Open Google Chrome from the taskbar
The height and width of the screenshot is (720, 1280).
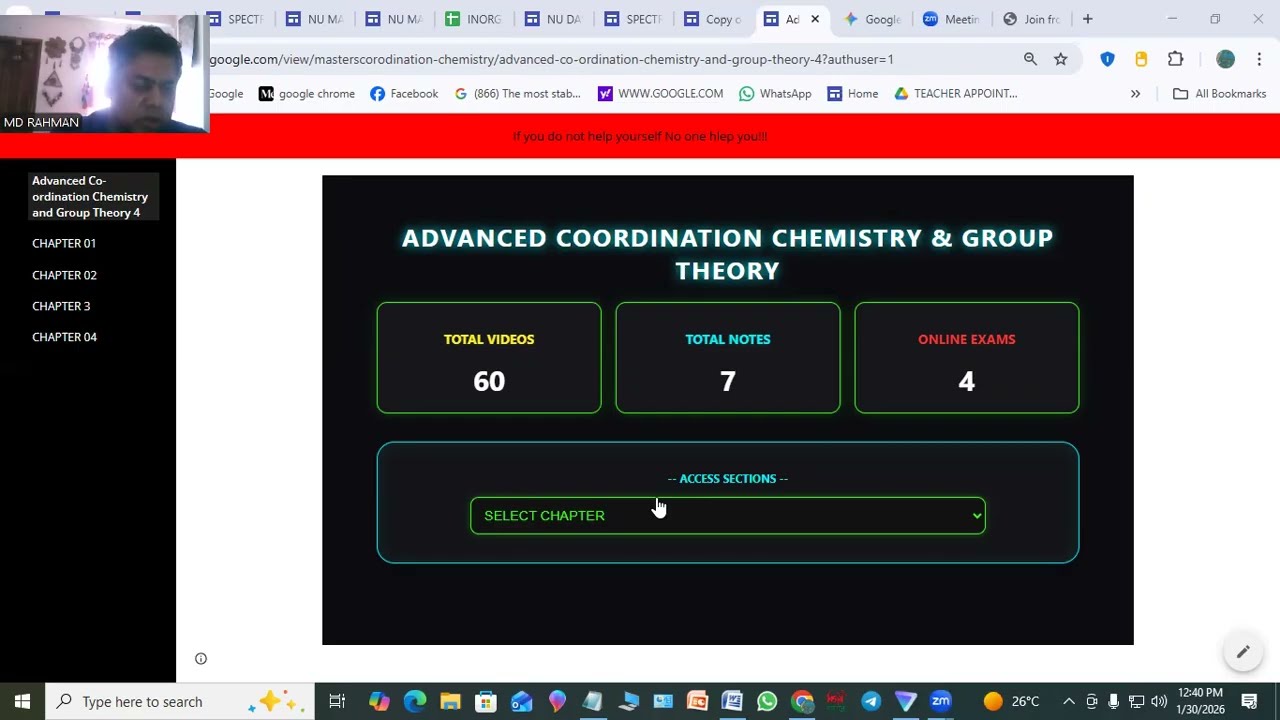[x=802, y=701]
